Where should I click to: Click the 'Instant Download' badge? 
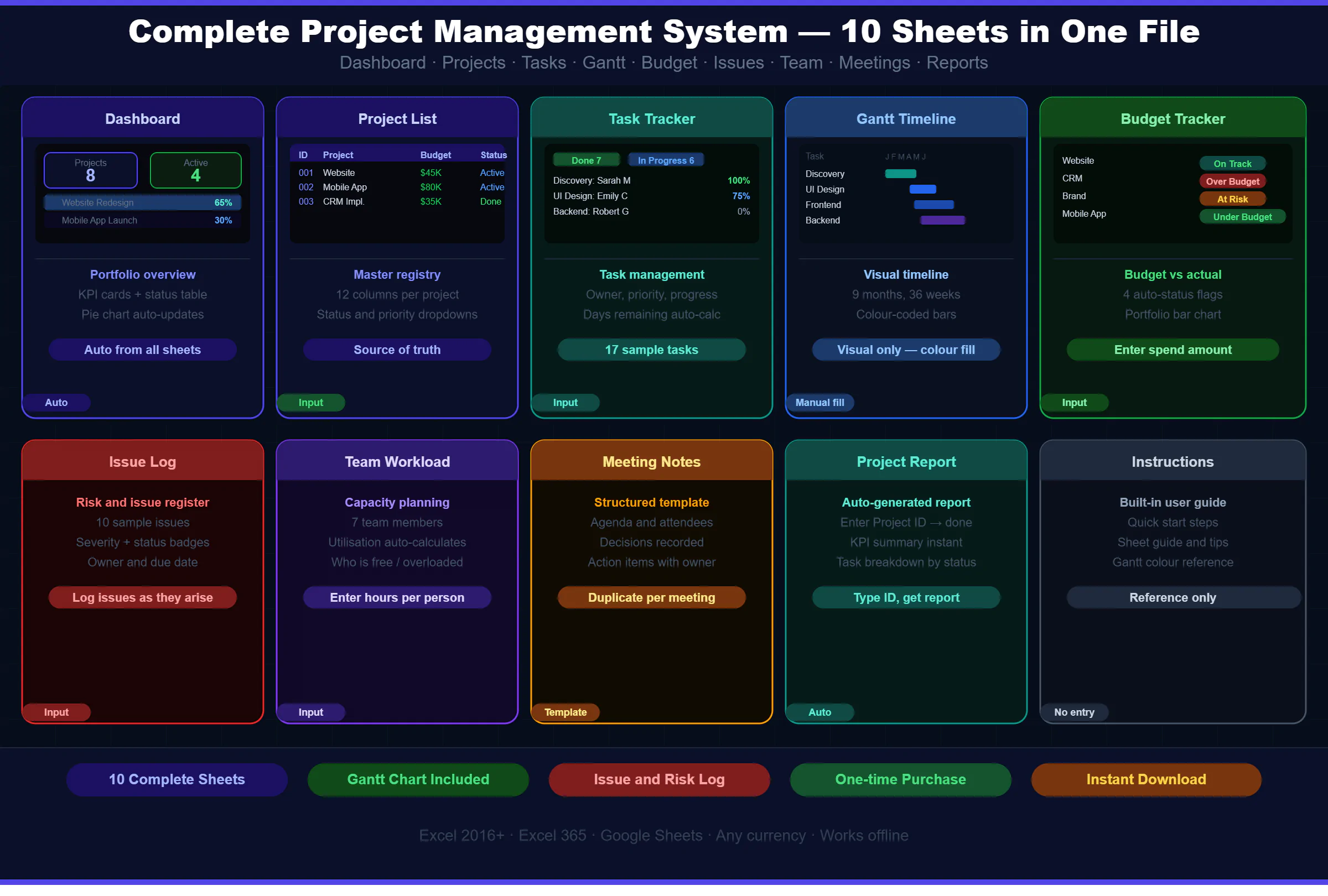[x=1146, y=779]
